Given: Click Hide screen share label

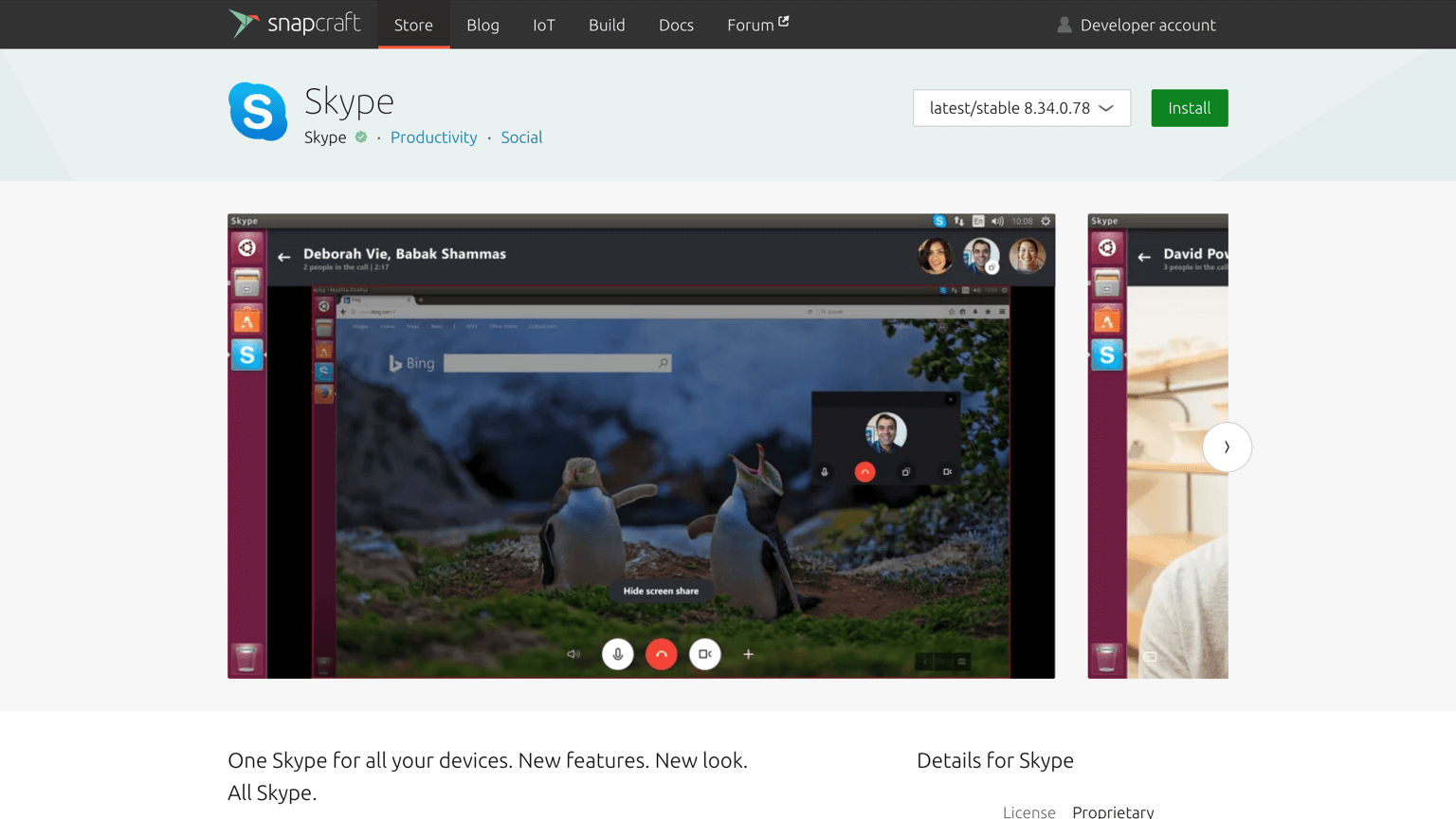Looking at the screenshot, I should (661, 591).
